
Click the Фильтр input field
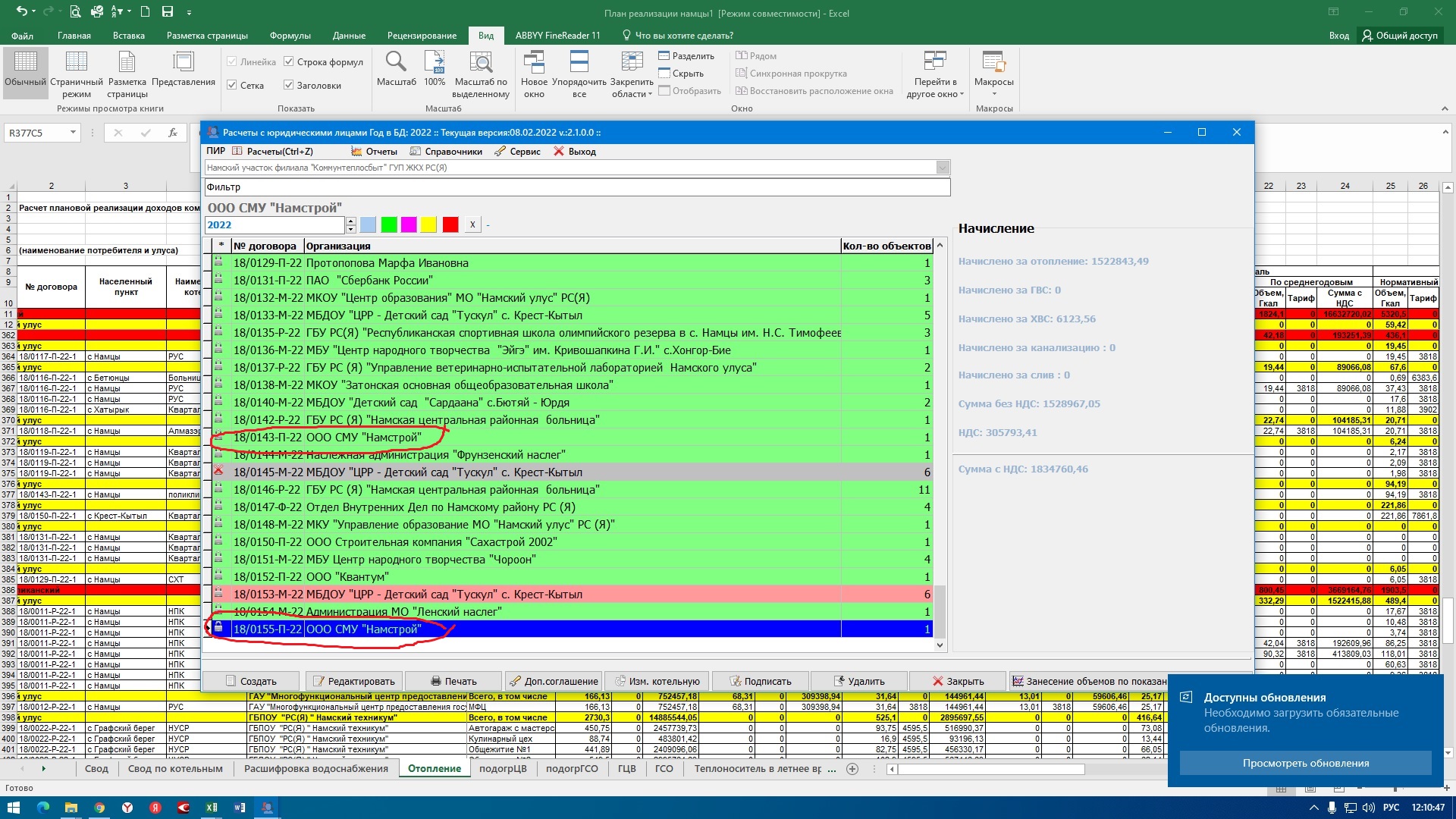[x=577, y=187]
